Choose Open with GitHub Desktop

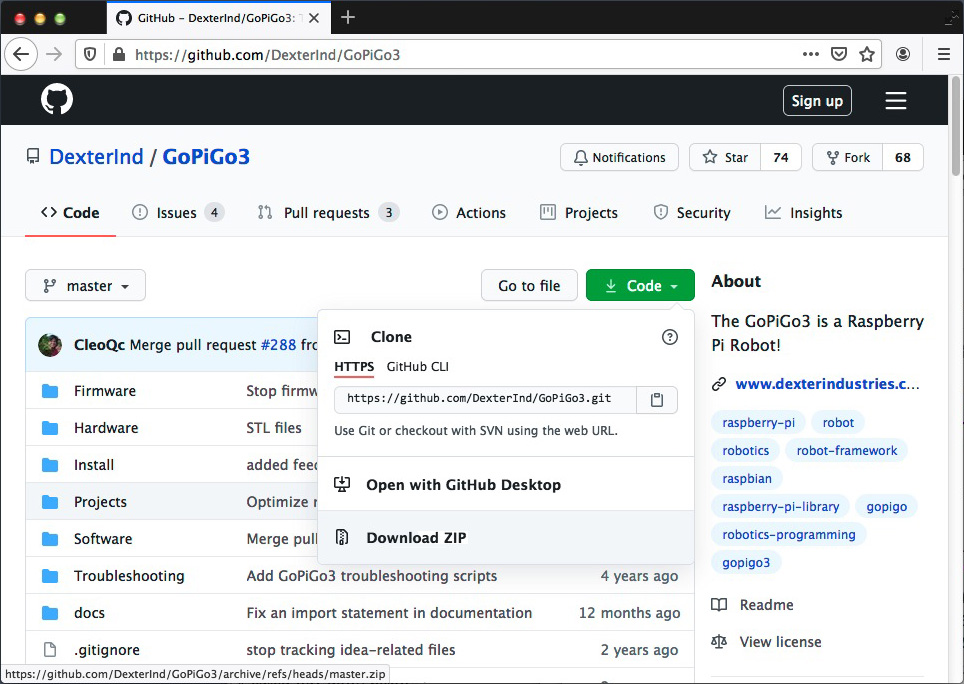click(463, 485)
